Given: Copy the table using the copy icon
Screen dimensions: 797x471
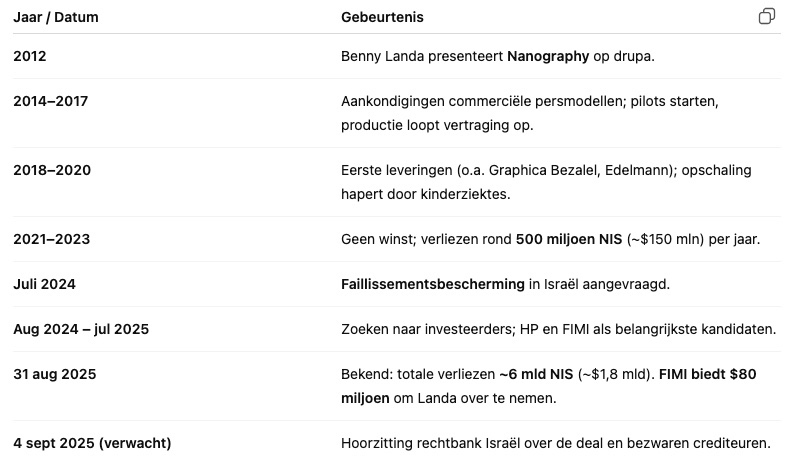Looking at the screenshot, I should pyautogui.click(x=767, y=16).
